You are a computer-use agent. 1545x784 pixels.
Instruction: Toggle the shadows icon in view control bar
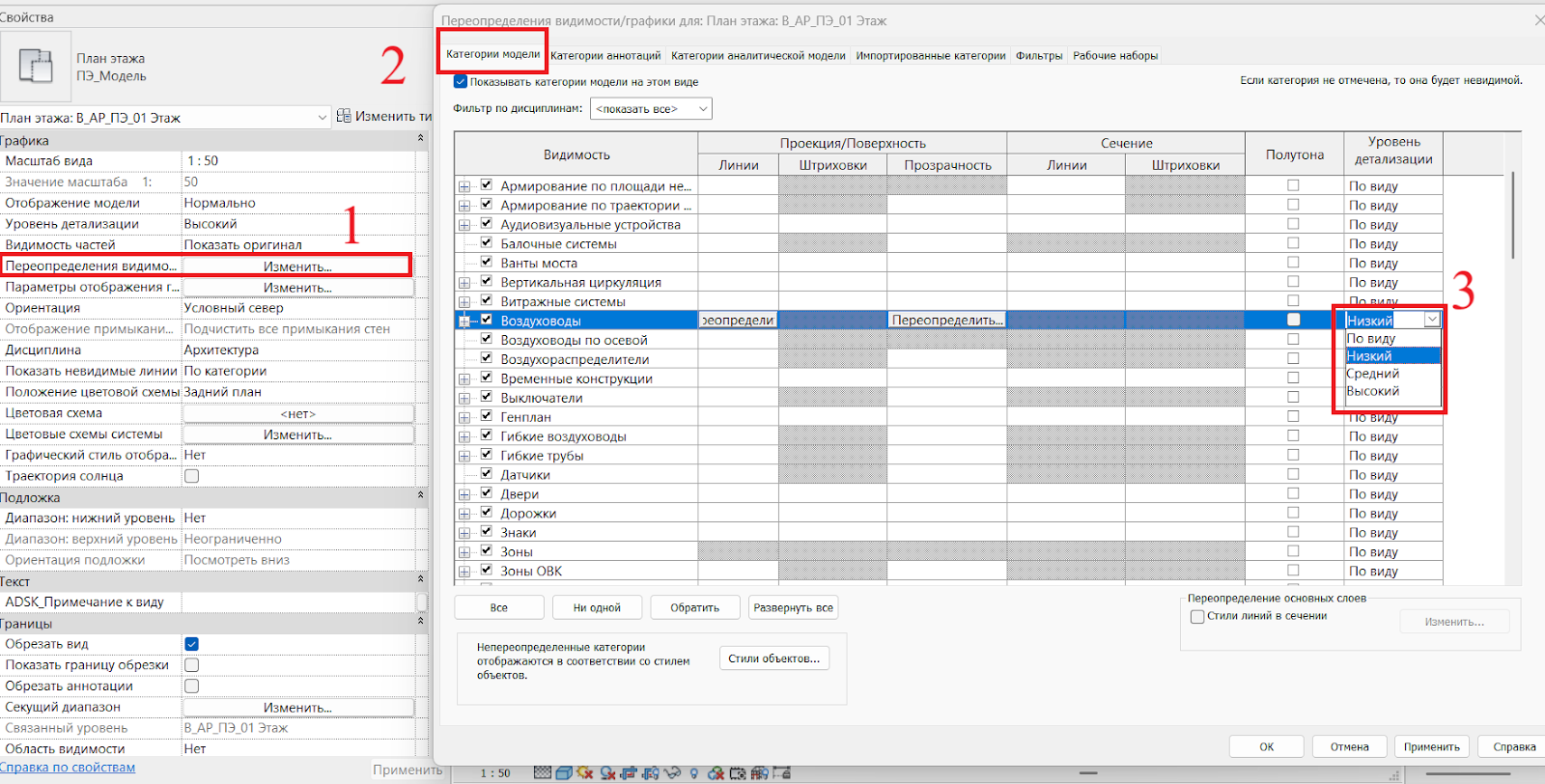click(607, 773)
